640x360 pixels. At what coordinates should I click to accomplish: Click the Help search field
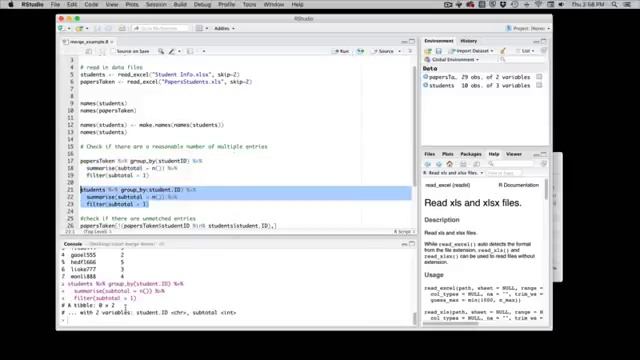click(x=512, y=164)
